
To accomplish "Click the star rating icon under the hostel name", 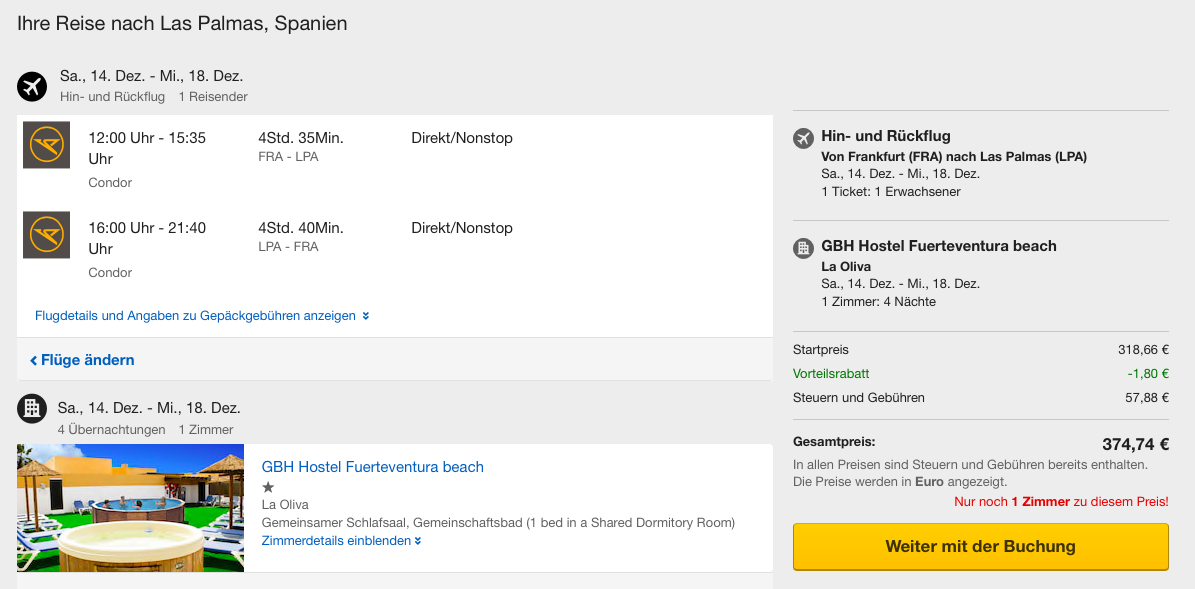I will 268,487.
